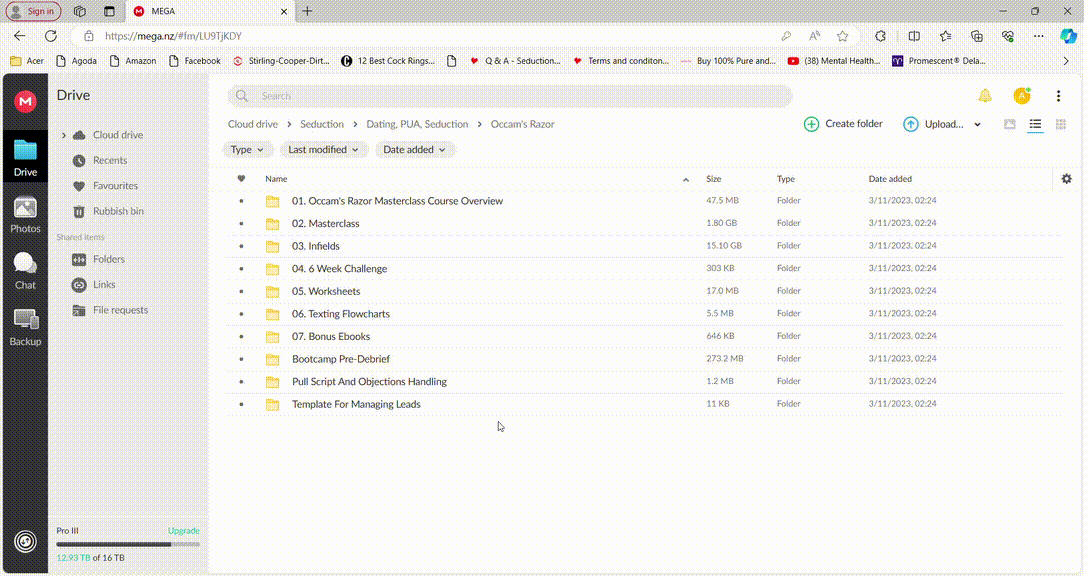1084x576 pixels.
Task: Click the storage usage progress bar
Action: (x=128, y=544)
